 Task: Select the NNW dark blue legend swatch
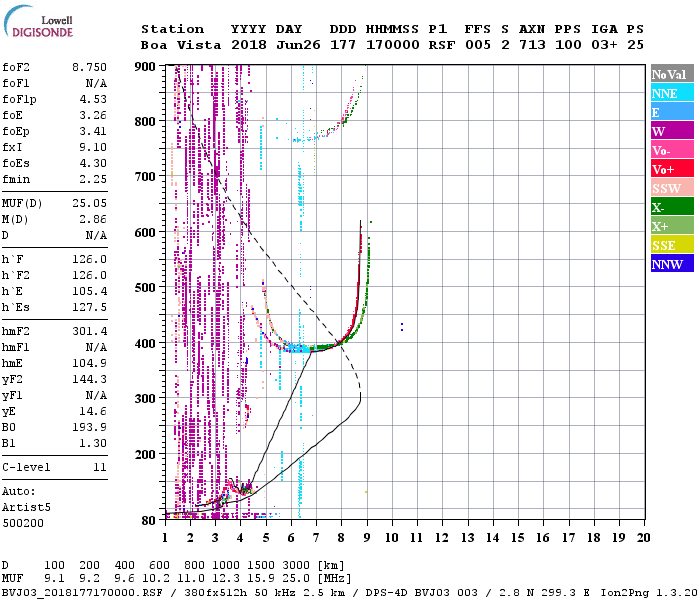(672, 263)
